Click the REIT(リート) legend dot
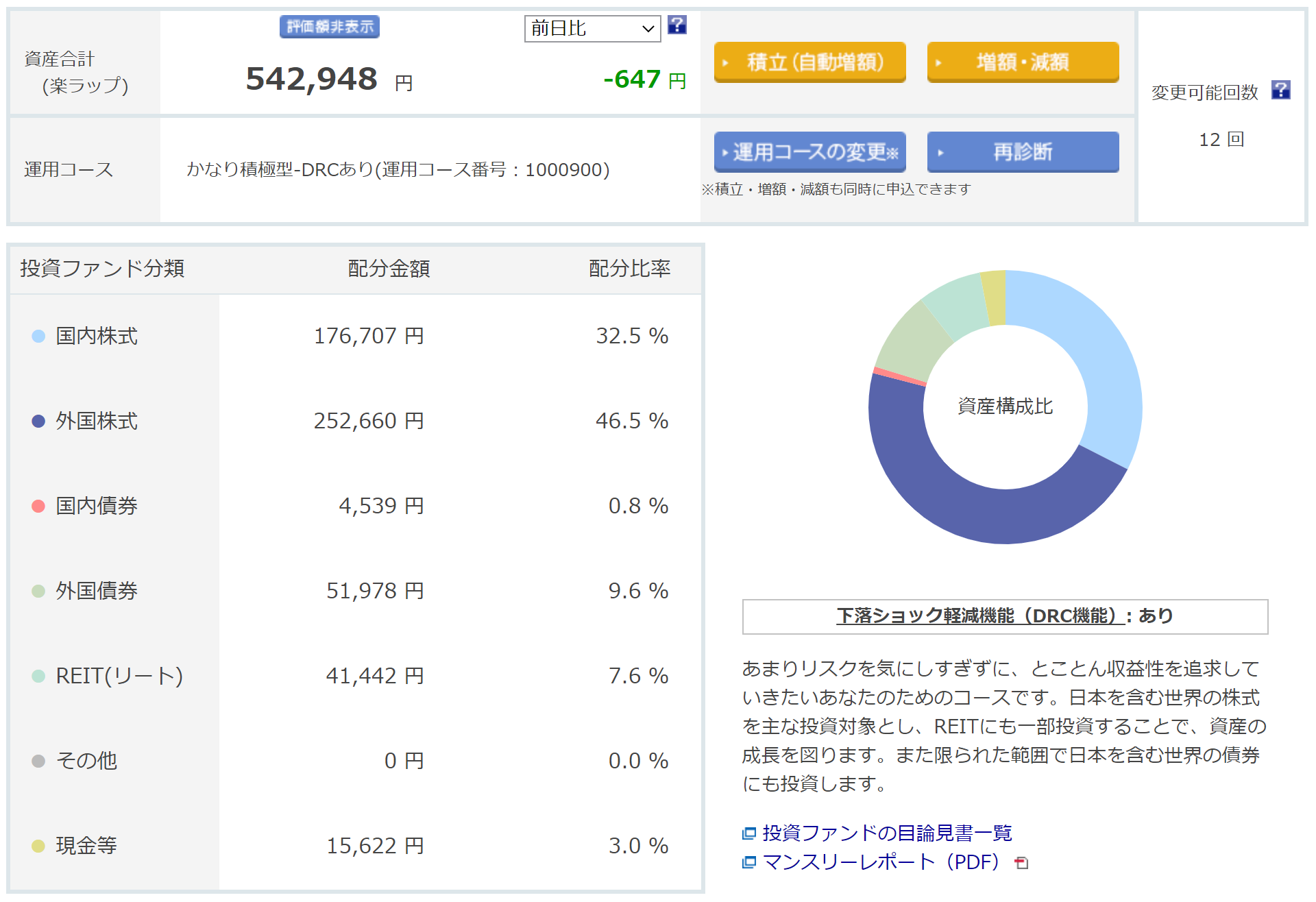Screen dimensions: 1316x902 (x=38, y=676)
